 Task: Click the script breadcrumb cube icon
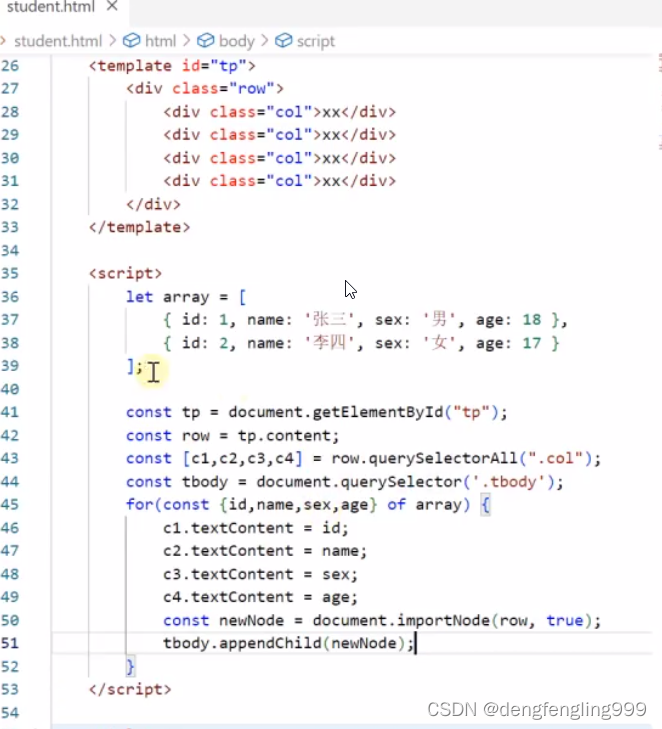[x=284, y=41]
